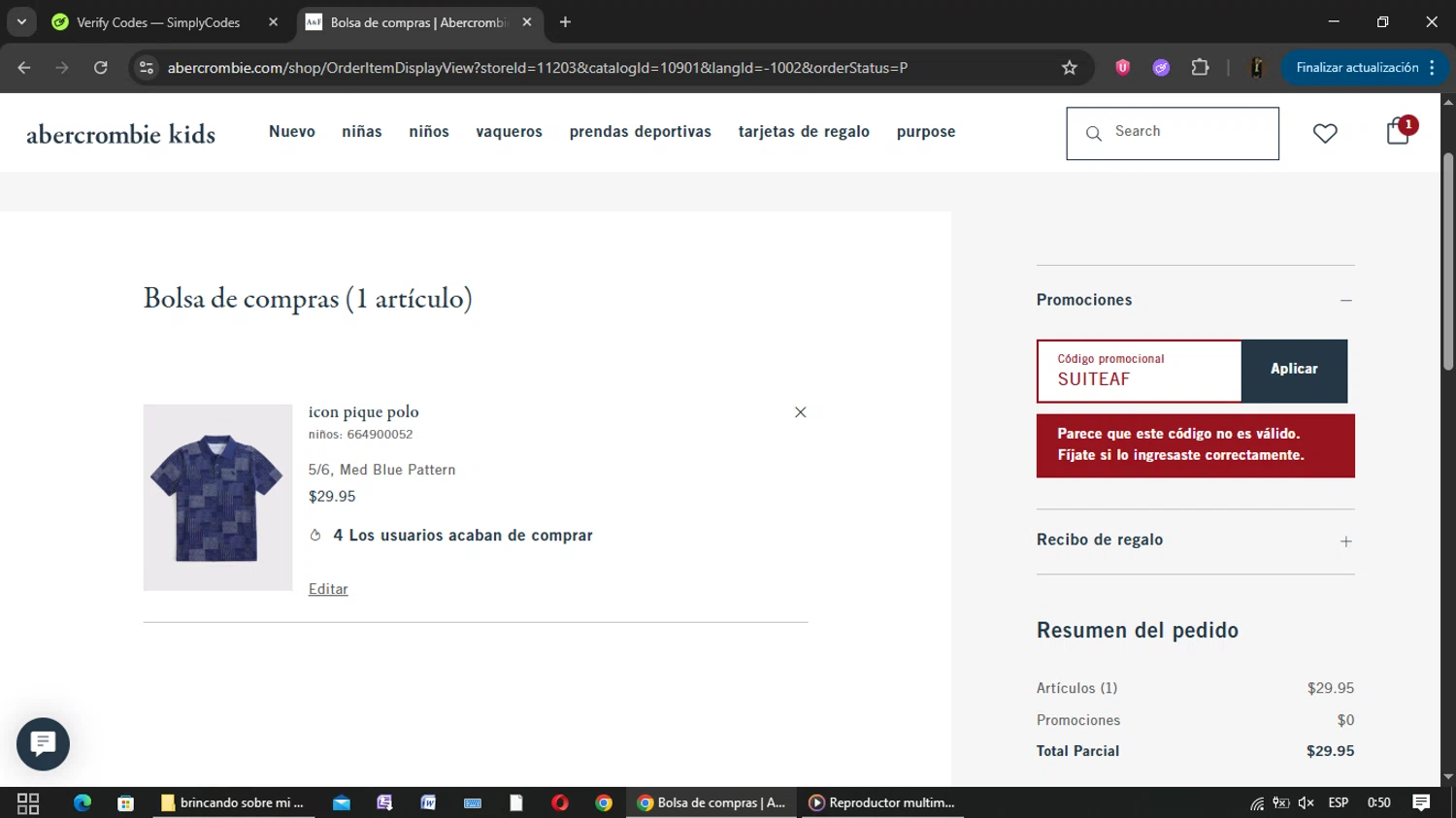
Task: Click the red shield extension icon
Action: pyautogui.click(x=1123, y=68)
